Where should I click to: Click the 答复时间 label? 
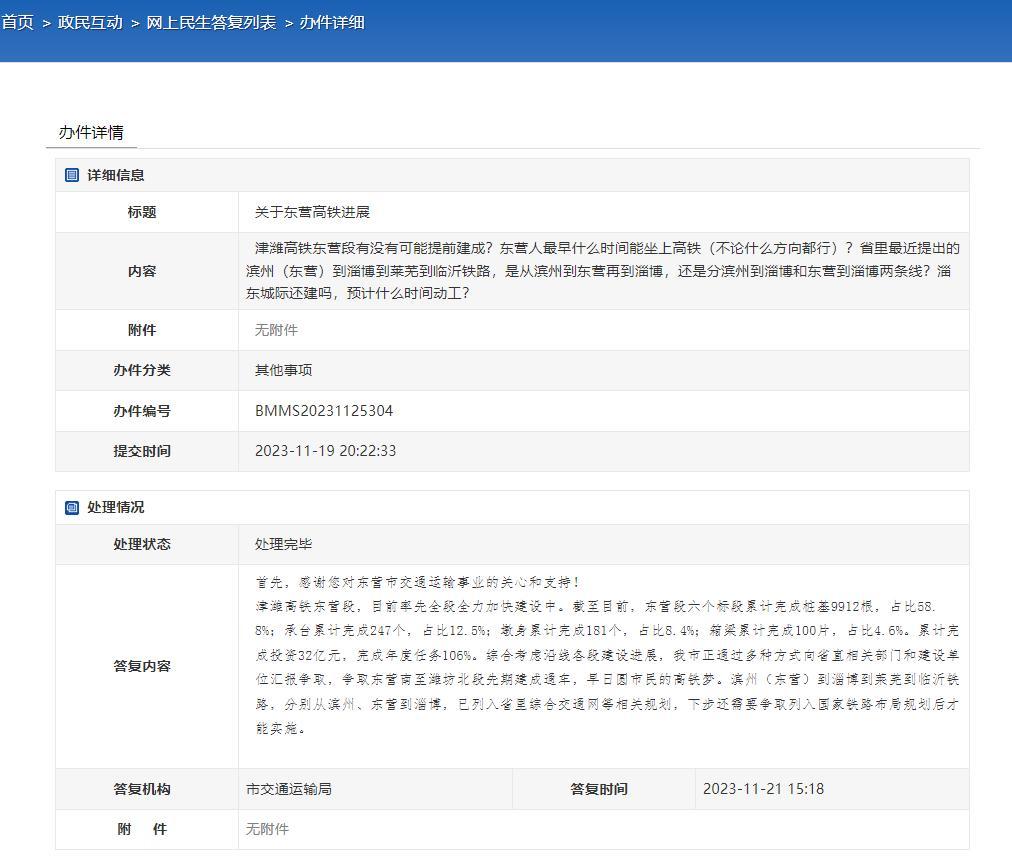[599, 789]
